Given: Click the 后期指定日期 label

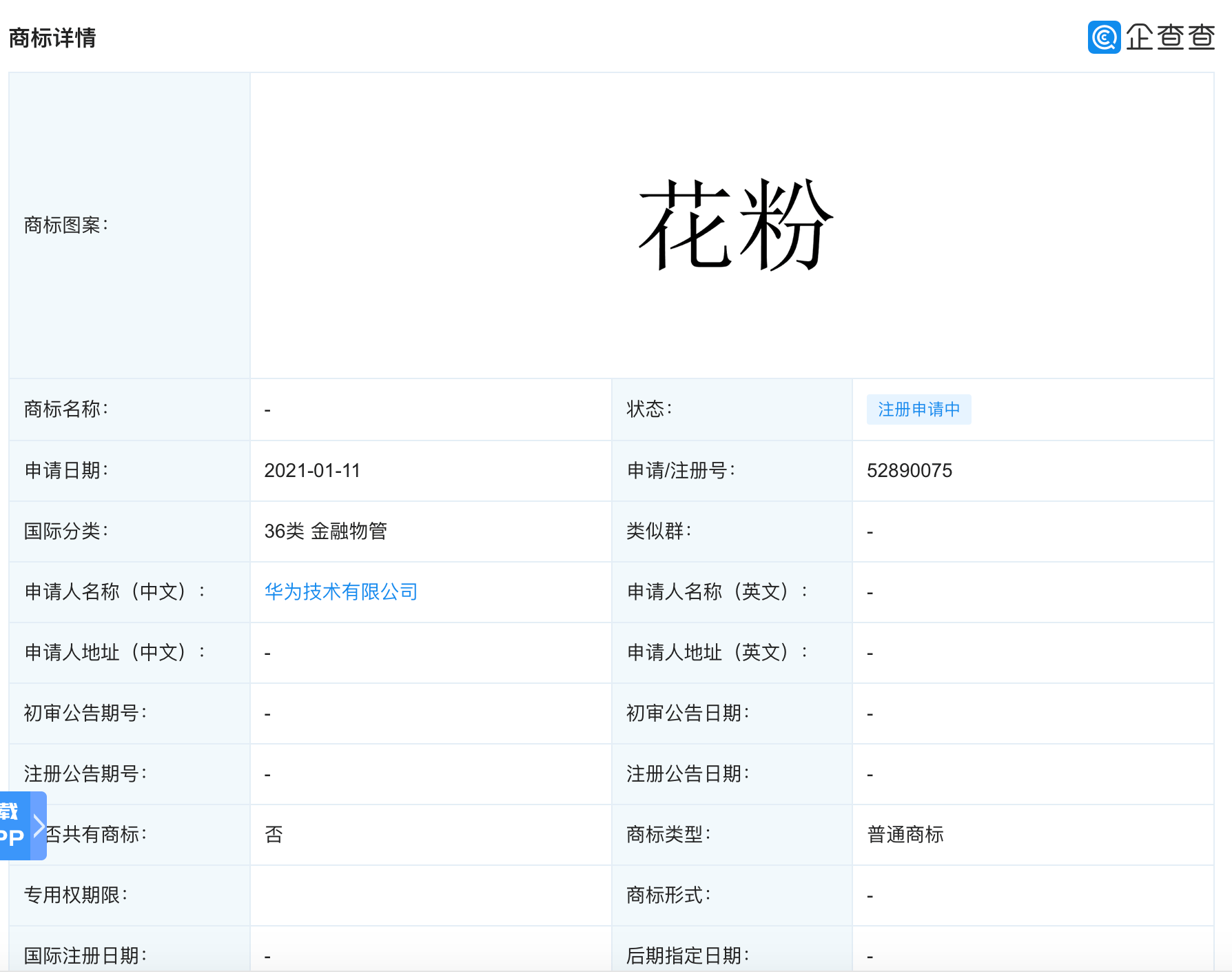Looking at the screenshot, I should click(x=688, y=956).
